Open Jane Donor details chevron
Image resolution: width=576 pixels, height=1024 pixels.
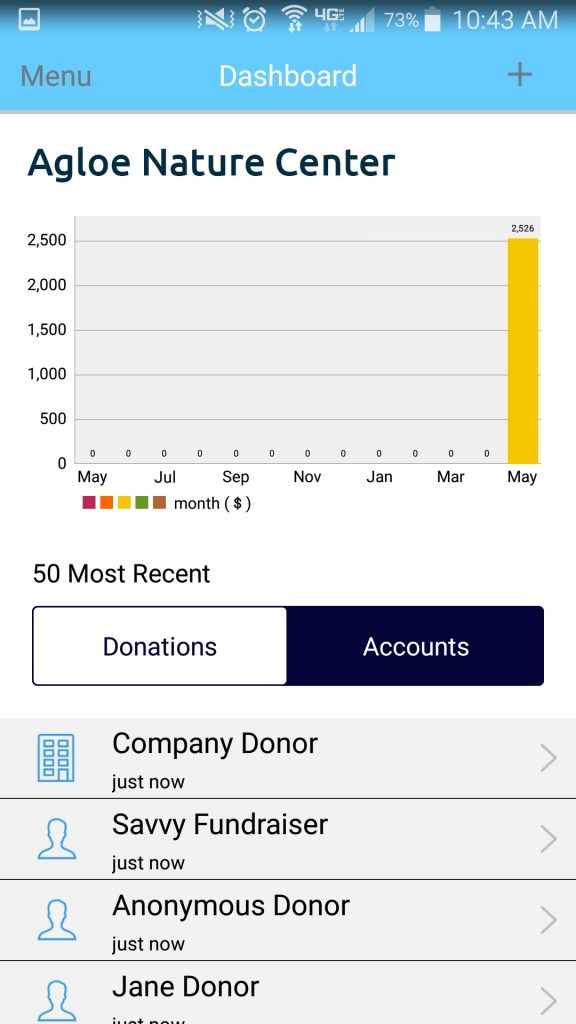(549, 1001)
